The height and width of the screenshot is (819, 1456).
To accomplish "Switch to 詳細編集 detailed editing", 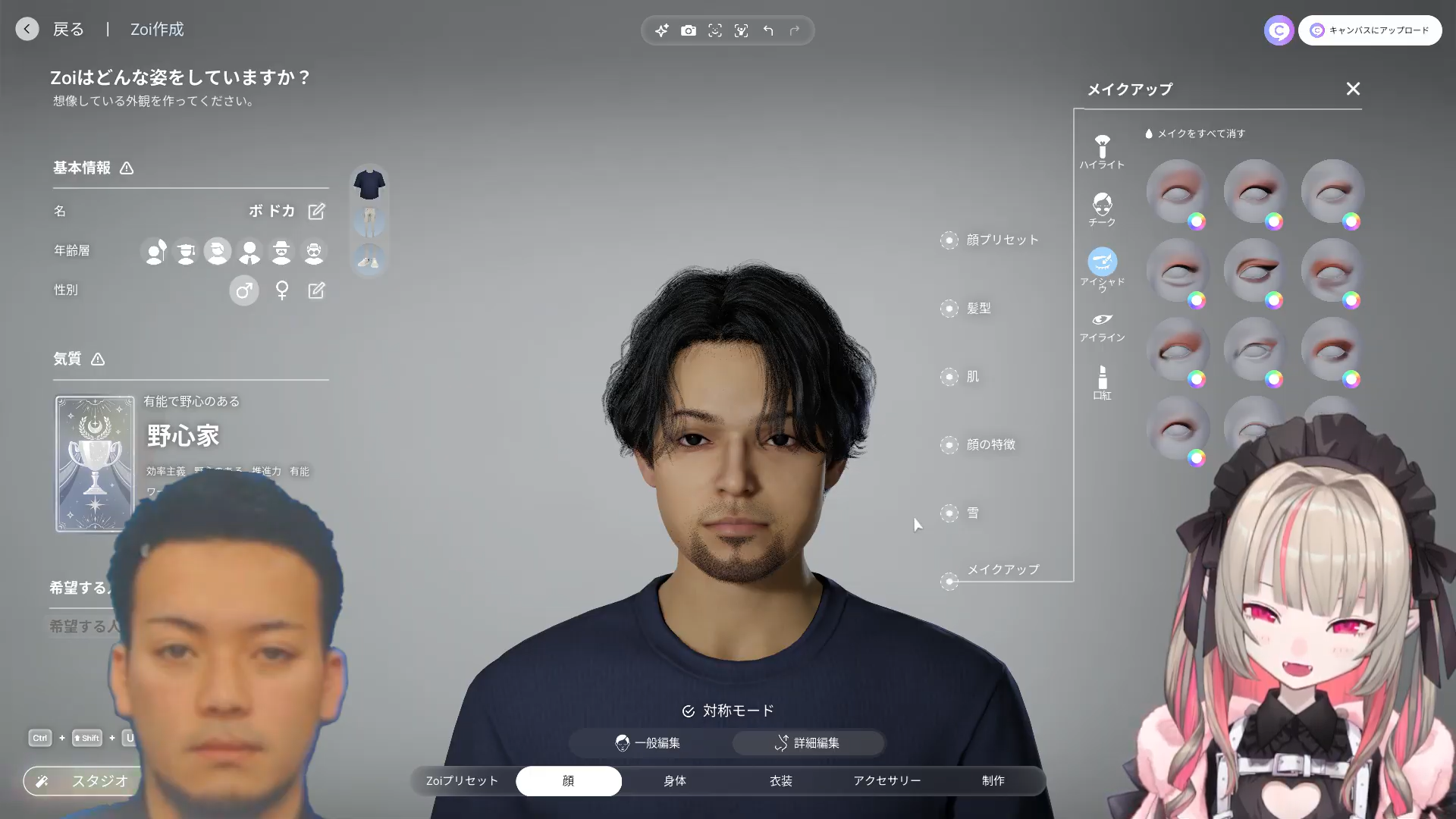I will [808, 743].
